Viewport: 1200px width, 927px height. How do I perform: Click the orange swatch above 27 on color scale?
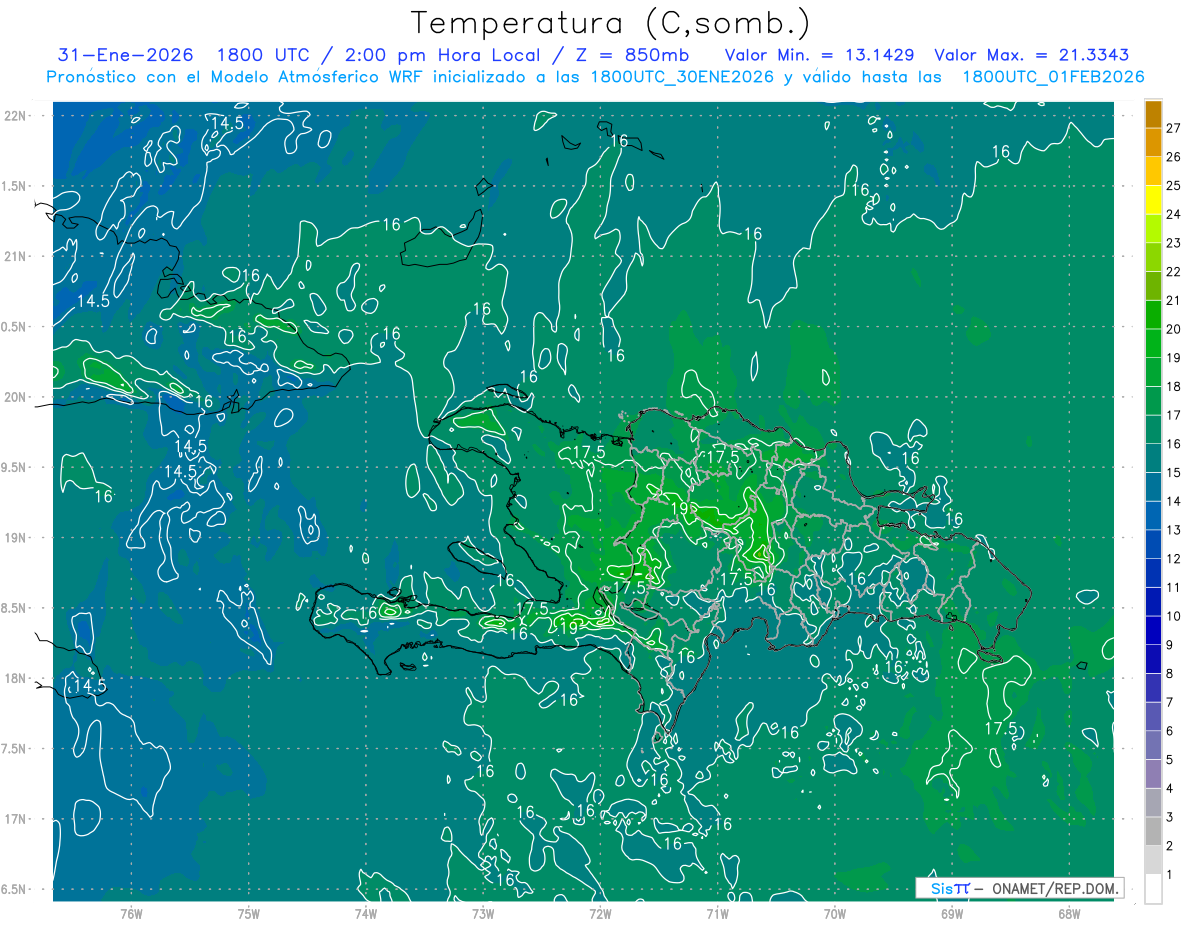pos(1153,114)
